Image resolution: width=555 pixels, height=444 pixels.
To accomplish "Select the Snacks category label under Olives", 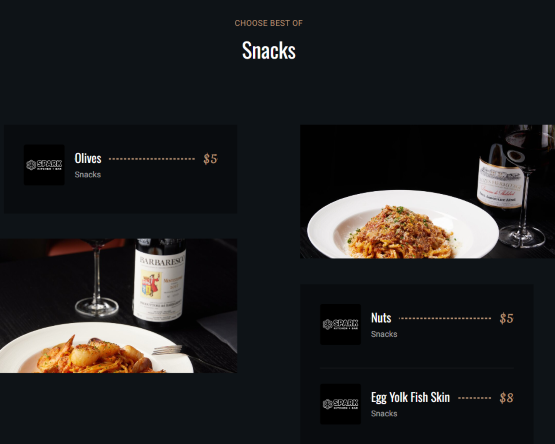I will [88, 175].
